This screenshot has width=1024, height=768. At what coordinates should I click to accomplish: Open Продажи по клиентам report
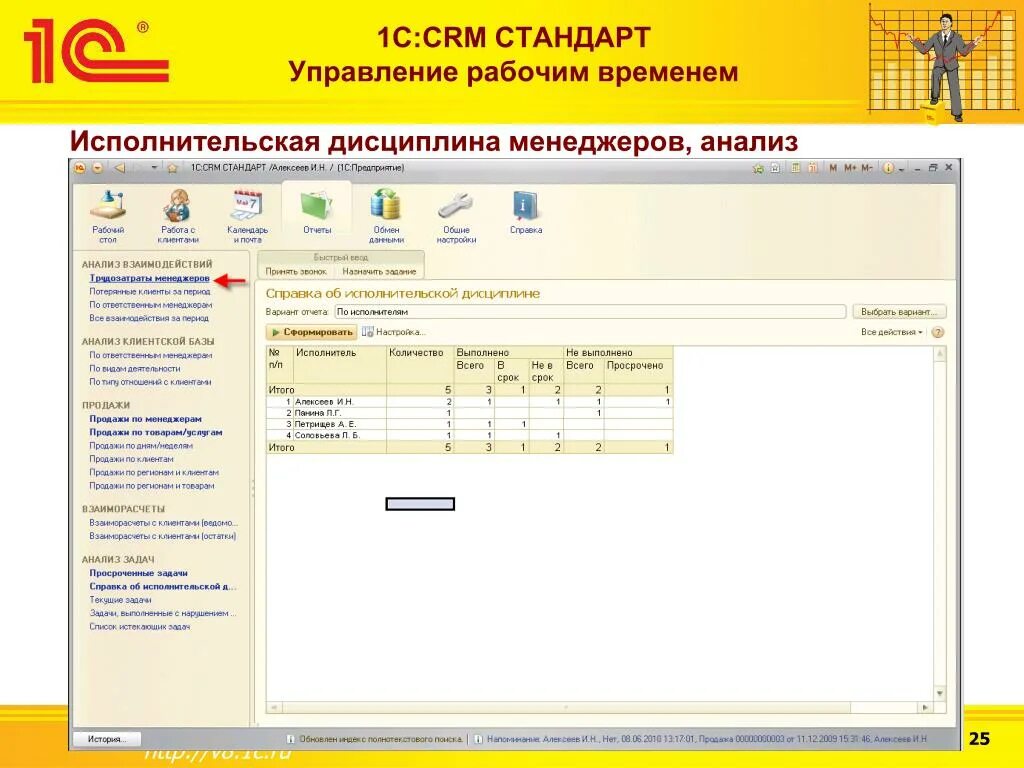coord(131,459)
